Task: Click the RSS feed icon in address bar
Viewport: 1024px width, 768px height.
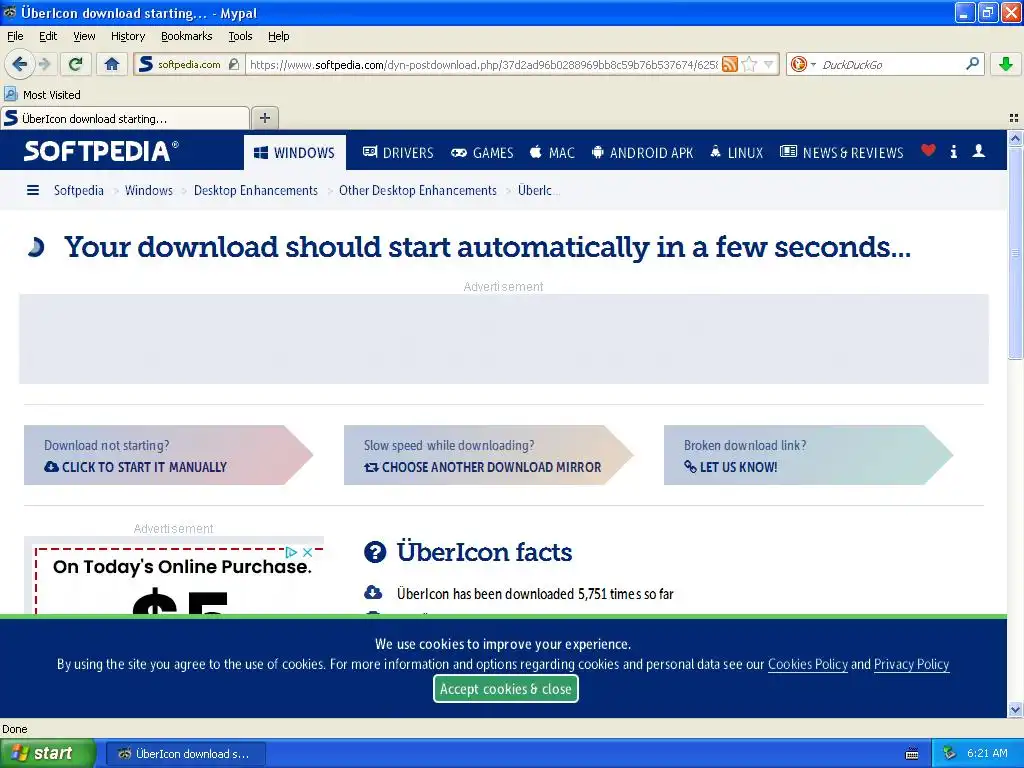Action: tap(729, 64)
